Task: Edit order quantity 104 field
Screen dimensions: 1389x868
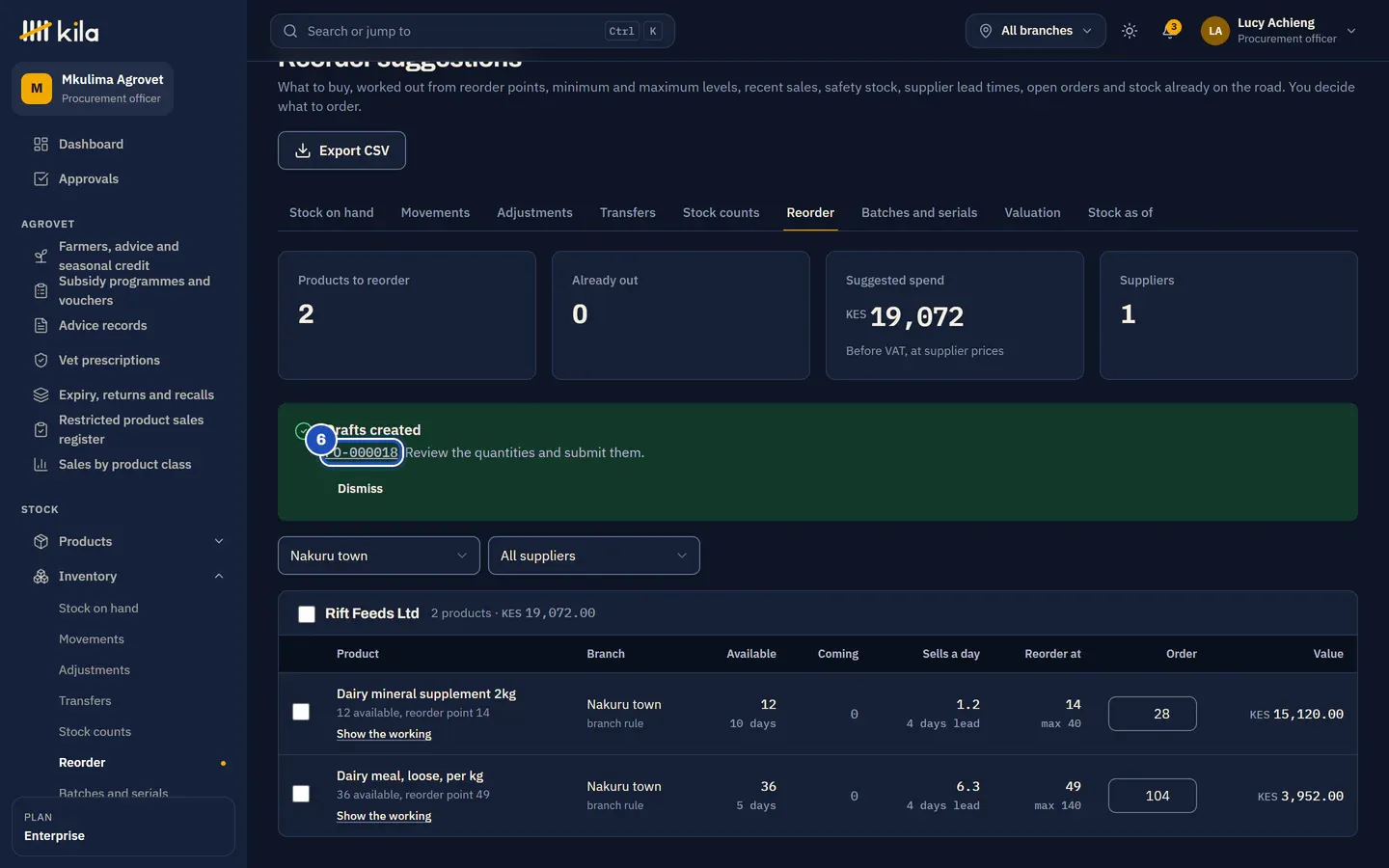Action: point(1153,796)
